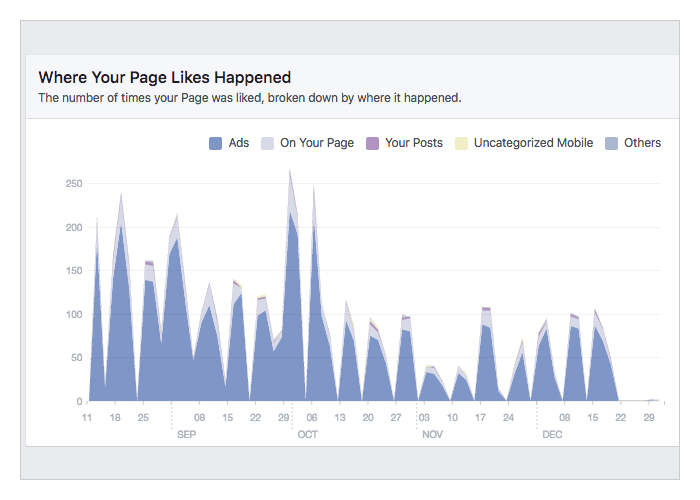Click the DEC month marker on axis
Image resolution: width=700 pixels, height=500 pixels.
point(552,435)
